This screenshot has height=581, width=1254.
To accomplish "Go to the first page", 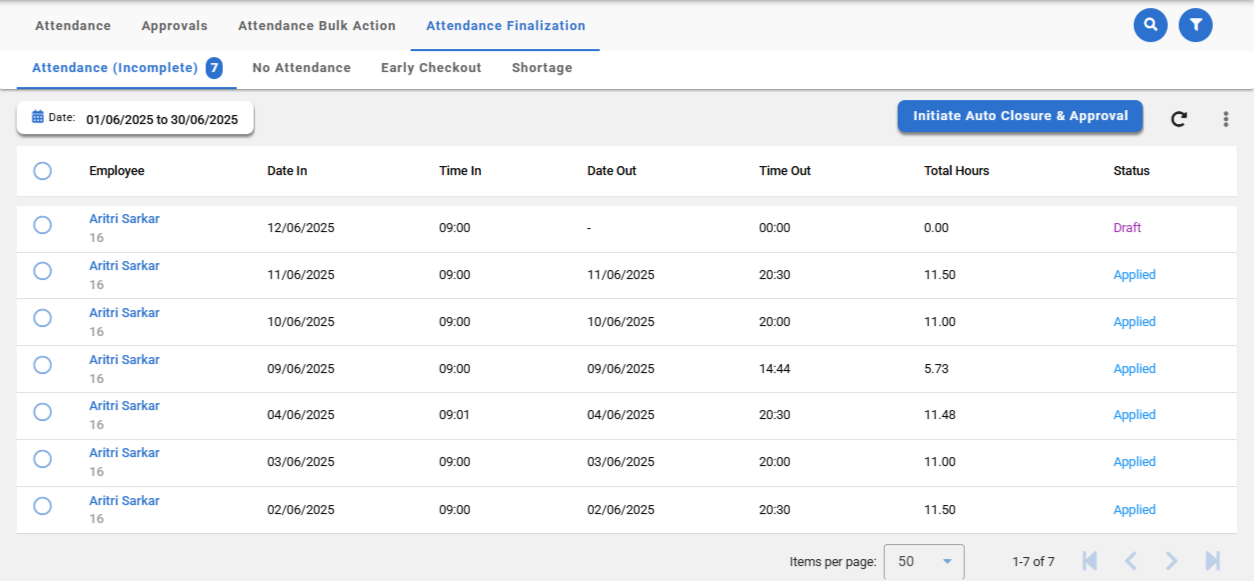I will [1090, 561].
